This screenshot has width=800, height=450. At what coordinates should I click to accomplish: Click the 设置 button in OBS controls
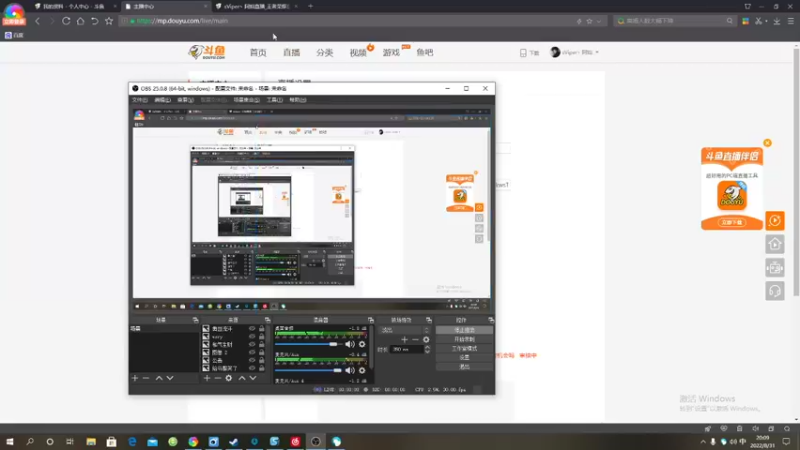pos(464,358)
